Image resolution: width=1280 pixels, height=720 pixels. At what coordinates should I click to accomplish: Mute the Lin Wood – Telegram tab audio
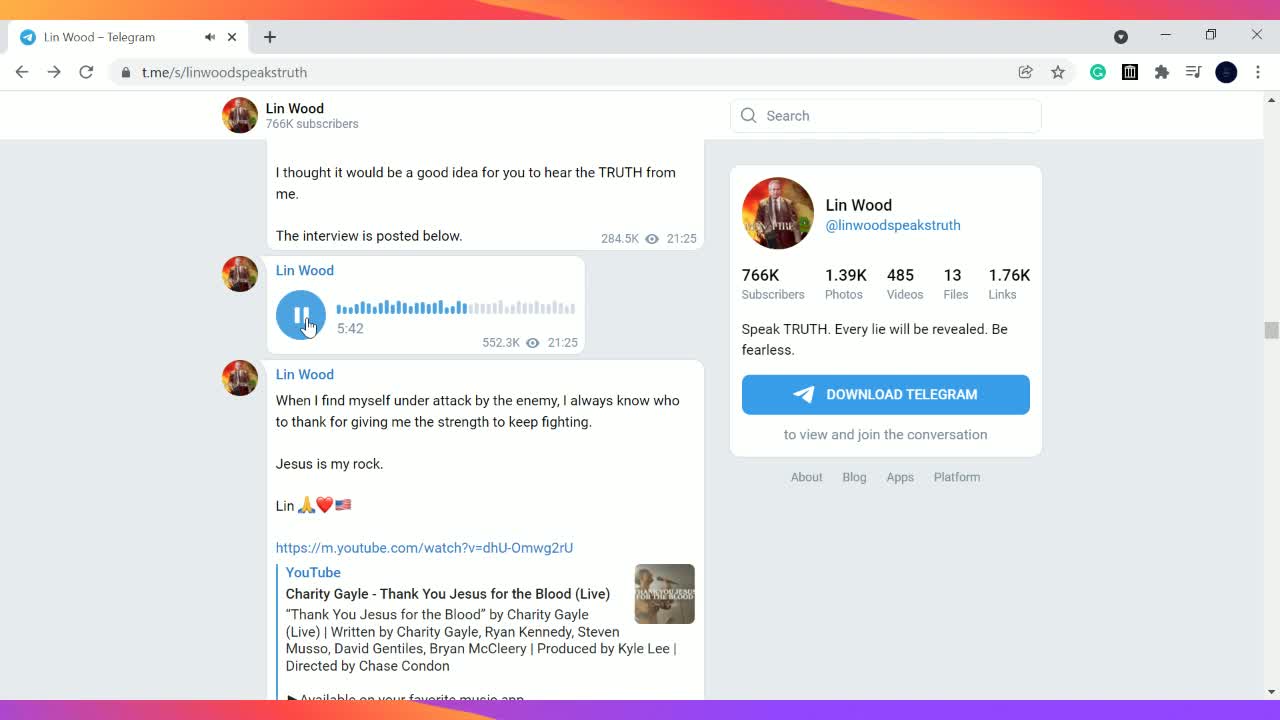[210, 37]
